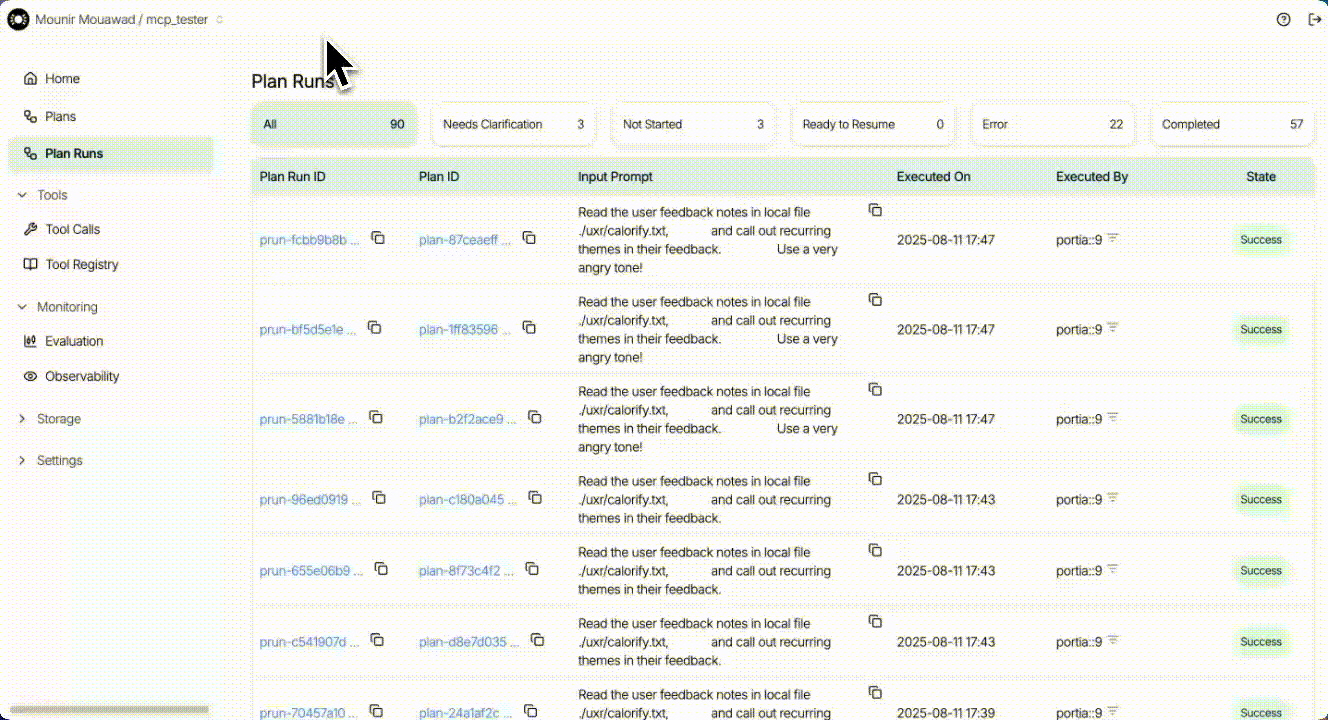Select Plan Runs in sidebar

pos(110,153)
